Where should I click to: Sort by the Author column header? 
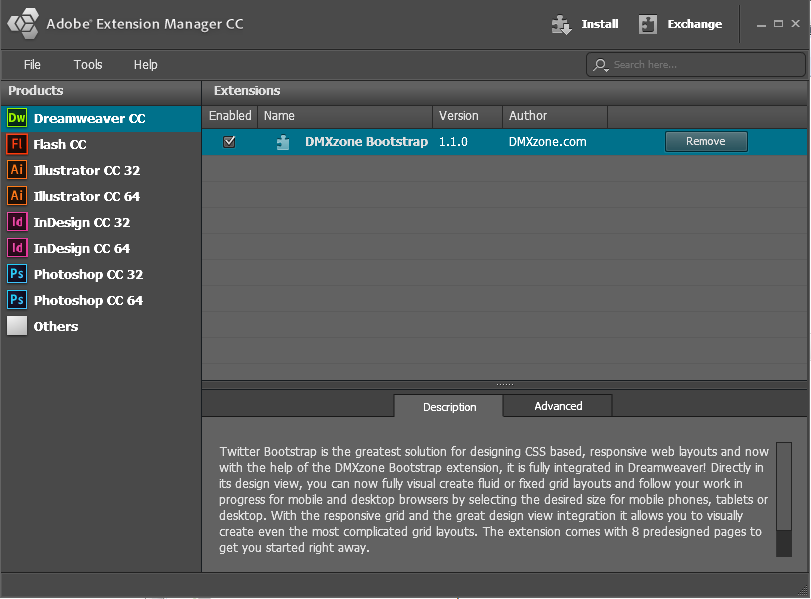[x=555, y=116]
